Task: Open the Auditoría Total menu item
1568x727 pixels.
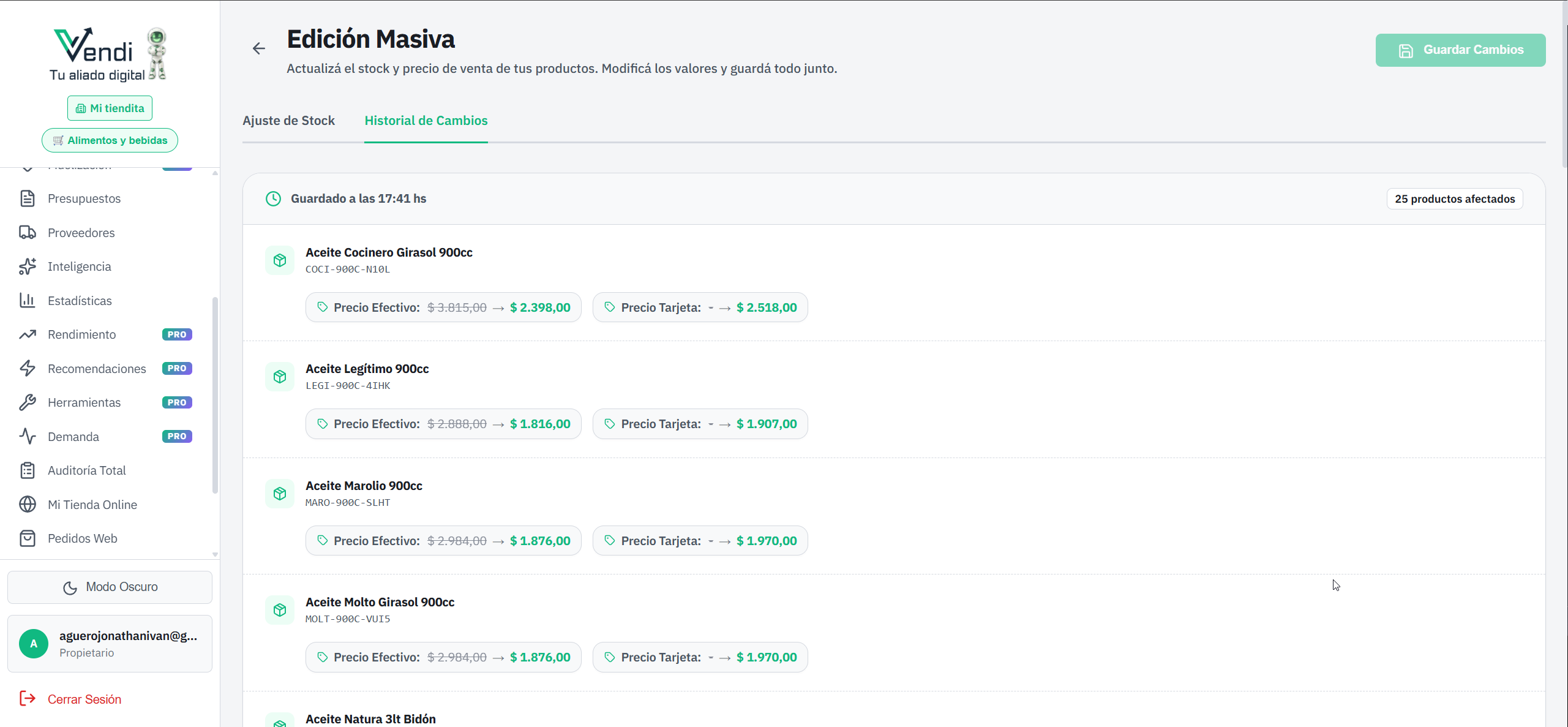Action: (x=87, y=470)
